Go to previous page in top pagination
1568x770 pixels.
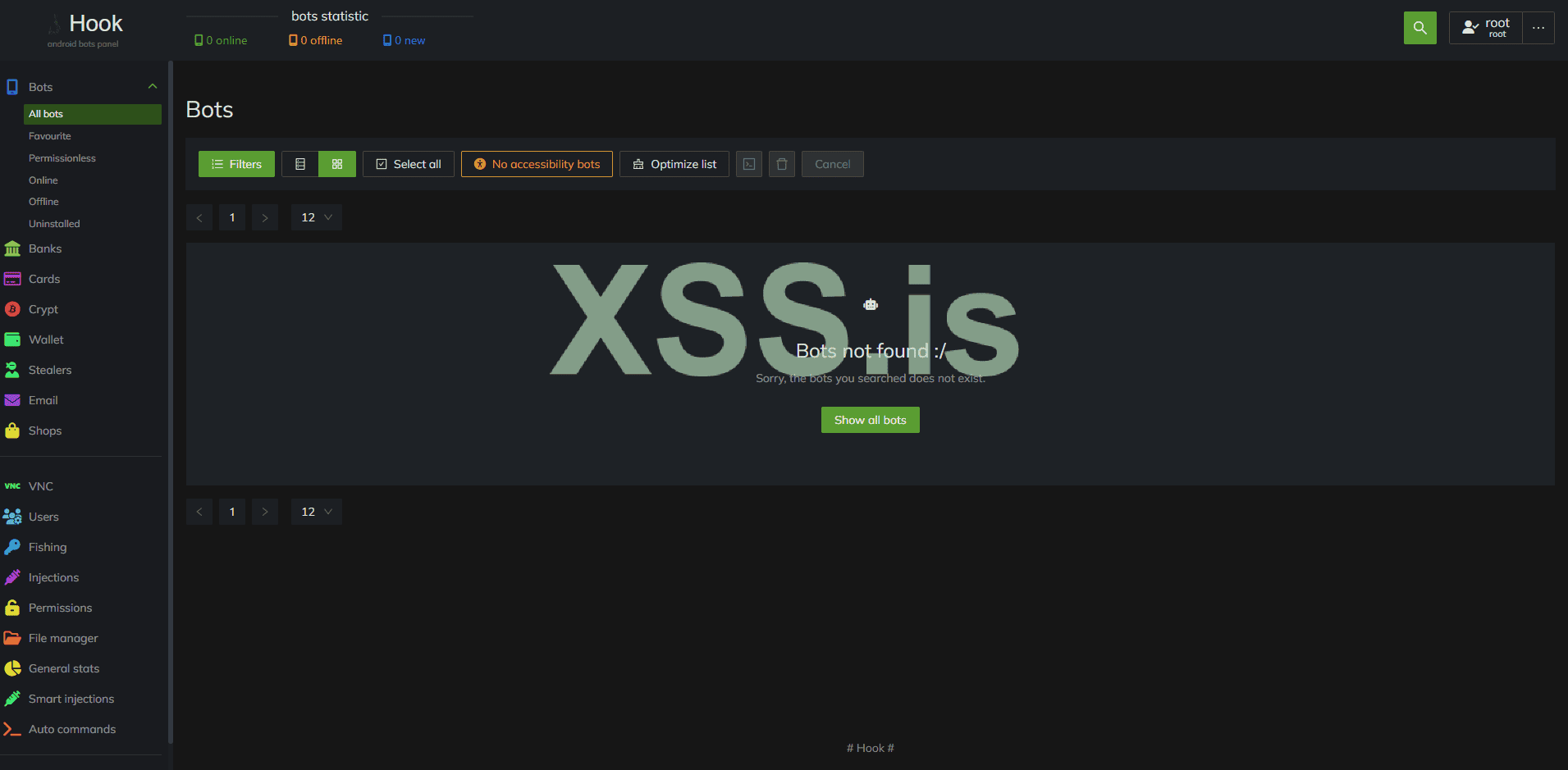[x=199, y=217]
